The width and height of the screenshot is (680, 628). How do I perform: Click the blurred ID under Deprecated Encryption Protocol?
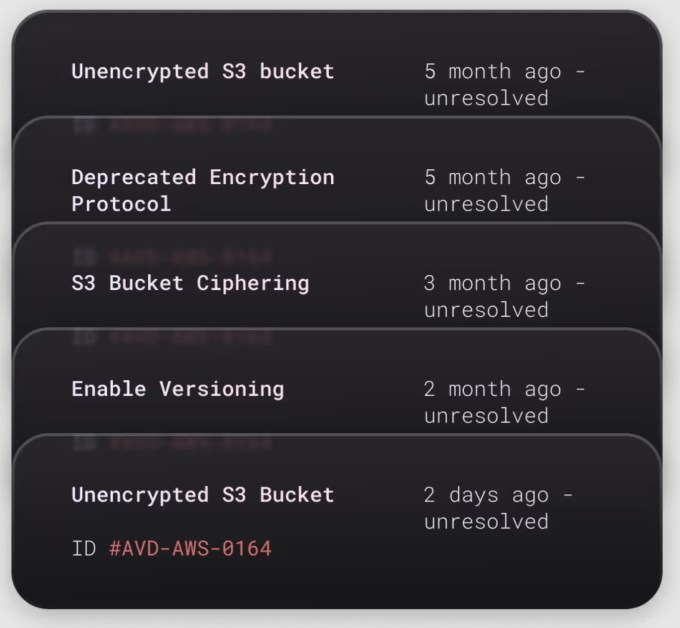172,257
